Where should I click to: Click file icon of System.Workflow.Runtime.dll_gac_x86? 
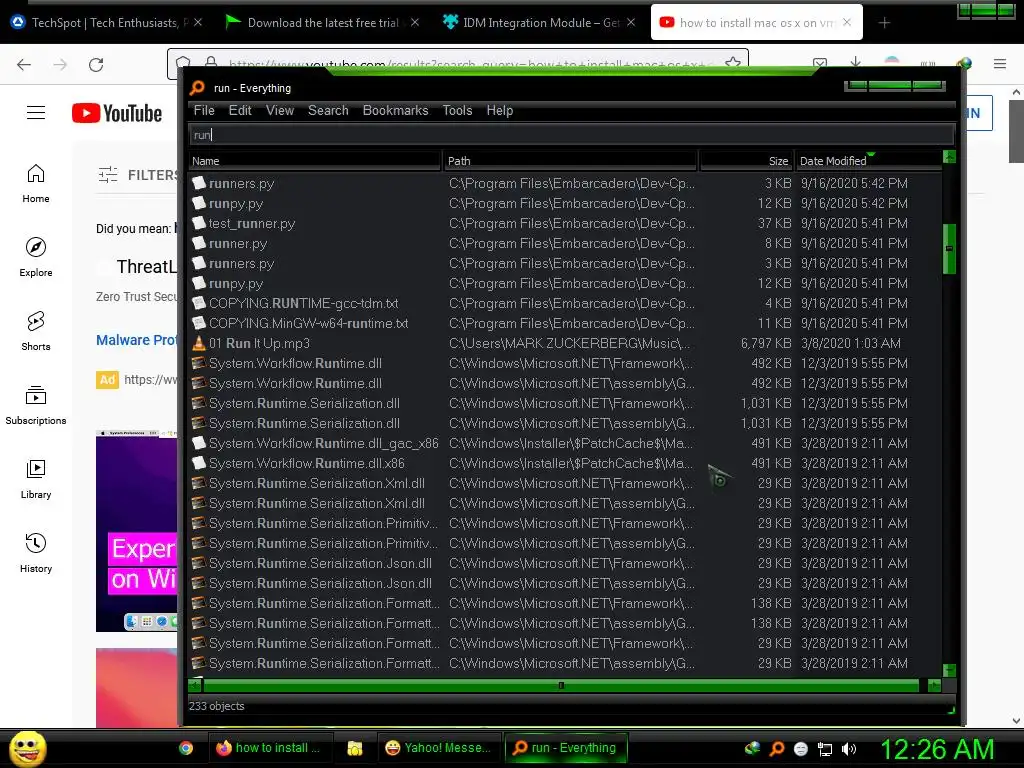[199, 443]
